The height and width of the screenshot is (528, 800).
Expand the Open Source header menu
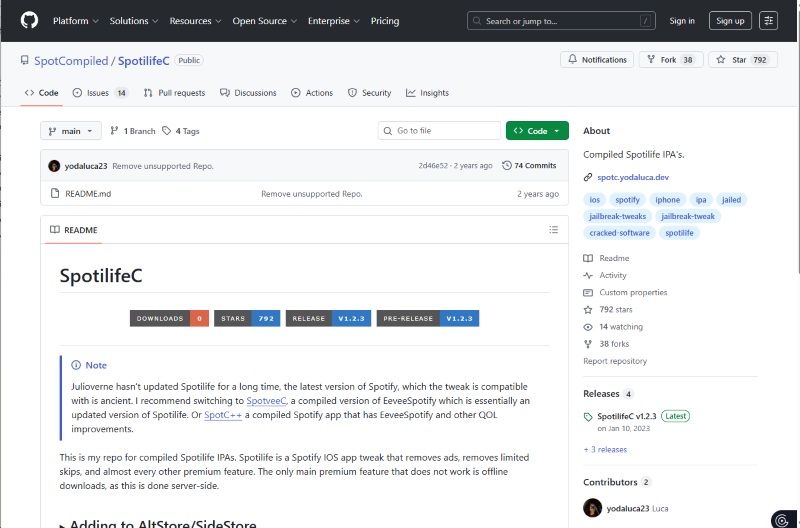pos(263,20)
